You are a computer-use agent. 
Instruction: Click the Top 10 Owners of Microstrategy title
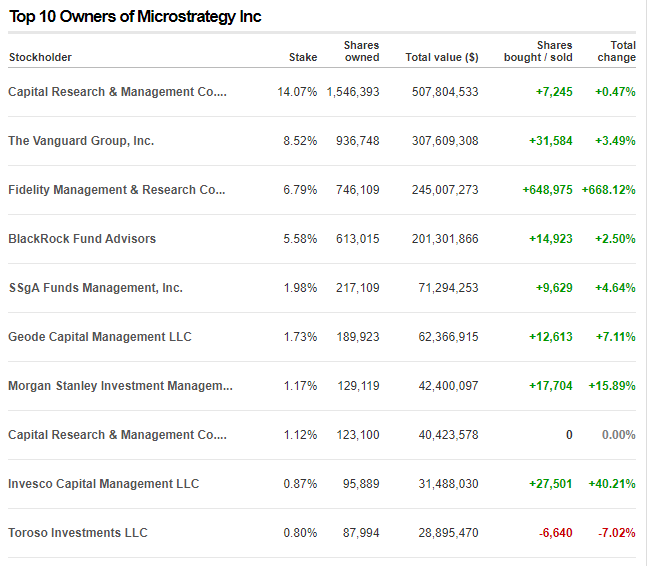coord(135,18)
